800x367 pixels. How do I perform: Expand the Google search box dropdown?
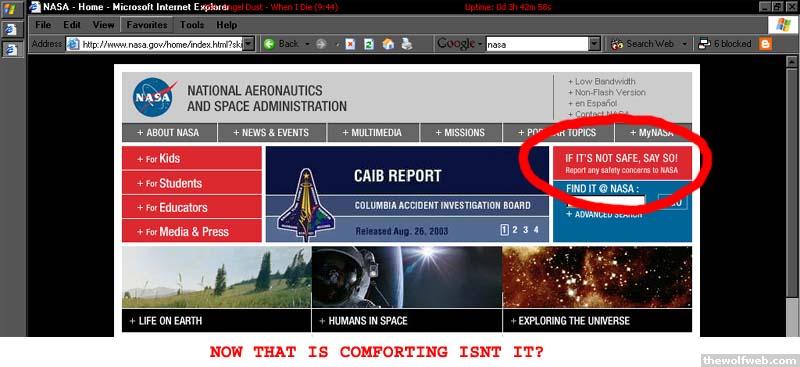594,44
